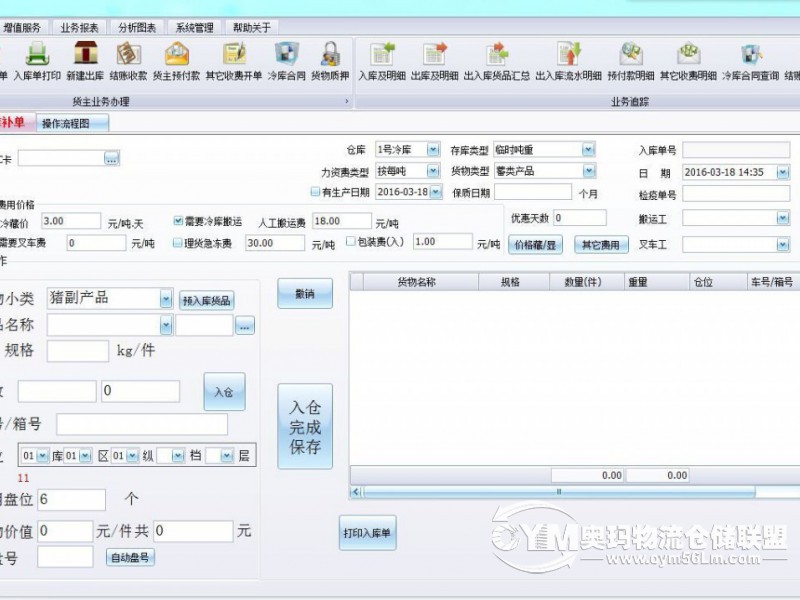Expand the 搬运工 dropdown
This screenshot has height=600, width=800.
pyautogui.click(x=783, y=218)
